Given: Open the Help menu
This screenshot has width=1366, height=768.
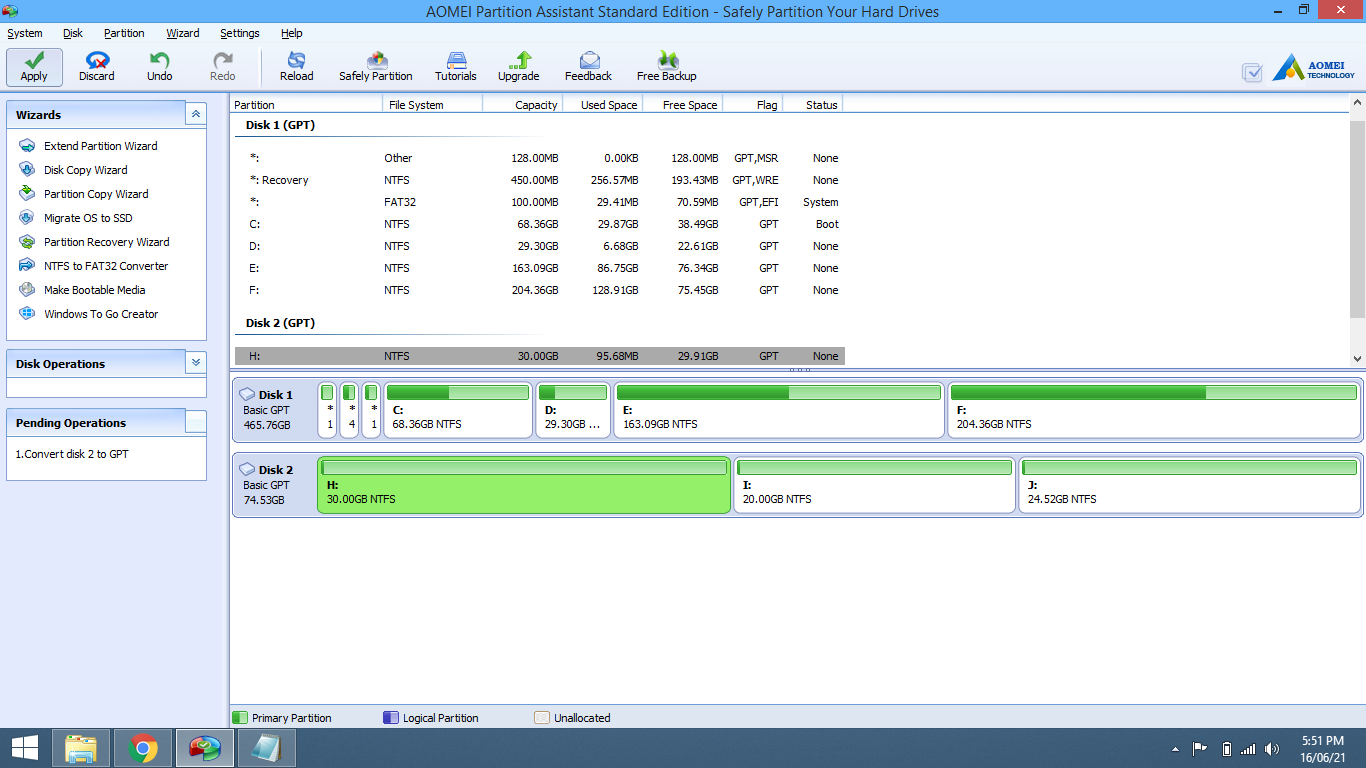Looking at the screenshot, I should click(x=292, y=33).
